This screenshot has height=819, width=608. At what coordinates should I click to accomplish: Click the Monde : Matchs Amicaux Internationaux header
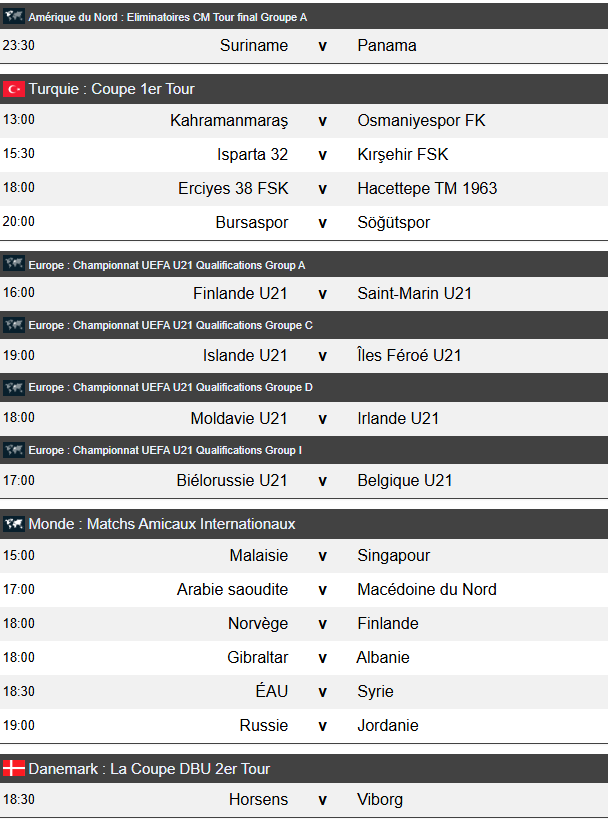tap(162, 524)
